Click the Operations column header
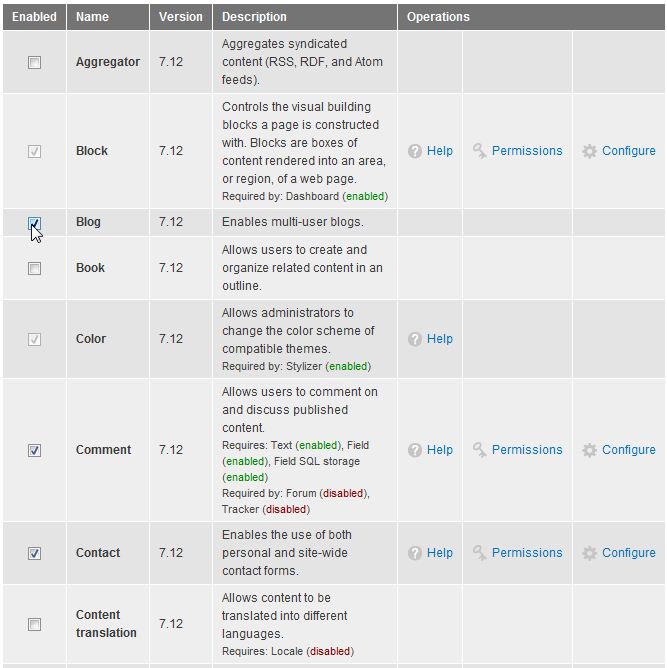667x668 pixels. (x=438, y=17)
